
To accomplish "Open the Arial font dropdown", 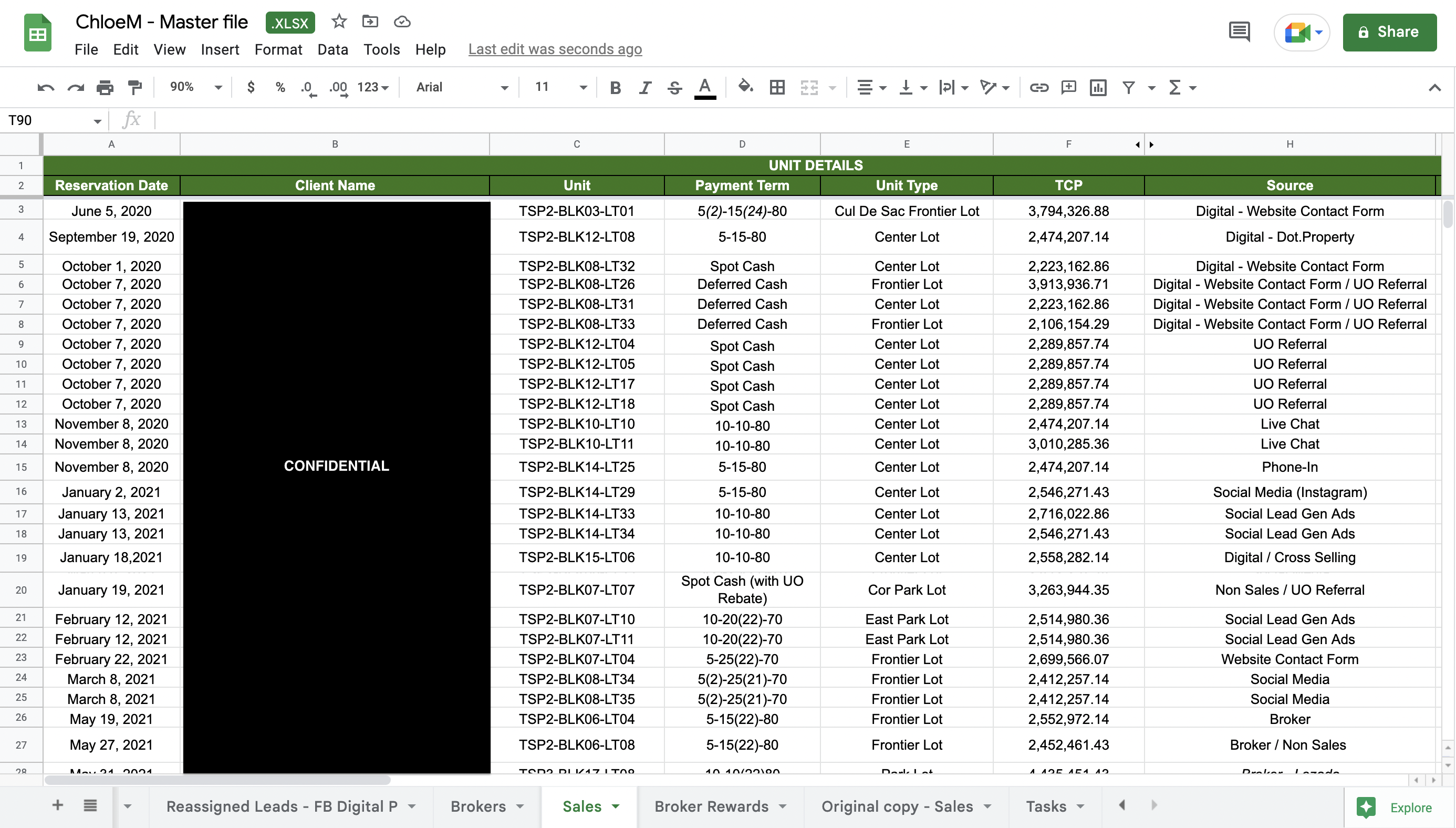I will [461, 87].
